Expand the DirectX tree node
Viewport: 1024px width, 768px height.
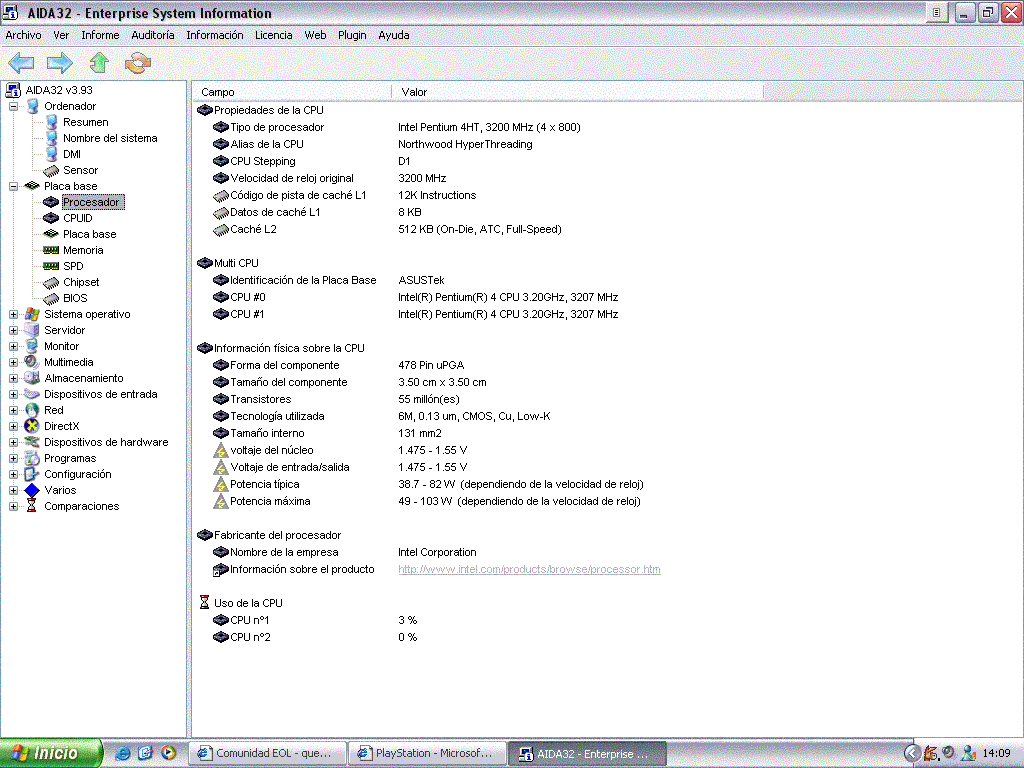coord(13,426)
